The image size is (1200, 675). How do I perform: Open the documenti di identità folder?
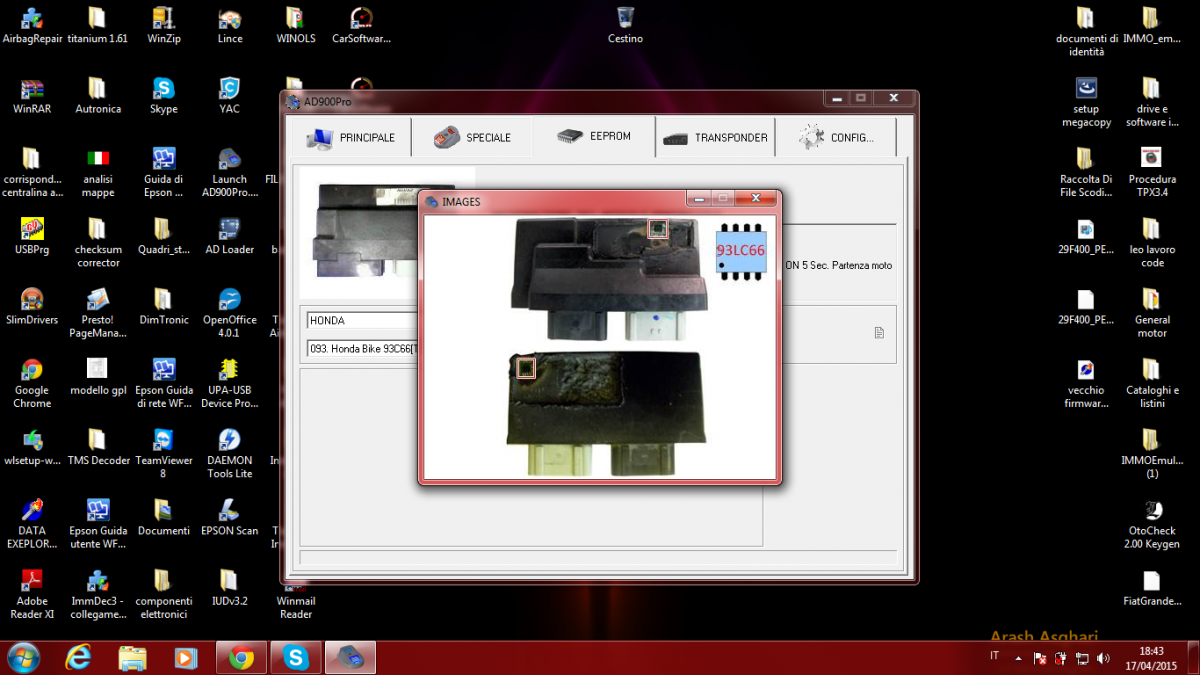pyautogui.click(x=1086, y=31)
